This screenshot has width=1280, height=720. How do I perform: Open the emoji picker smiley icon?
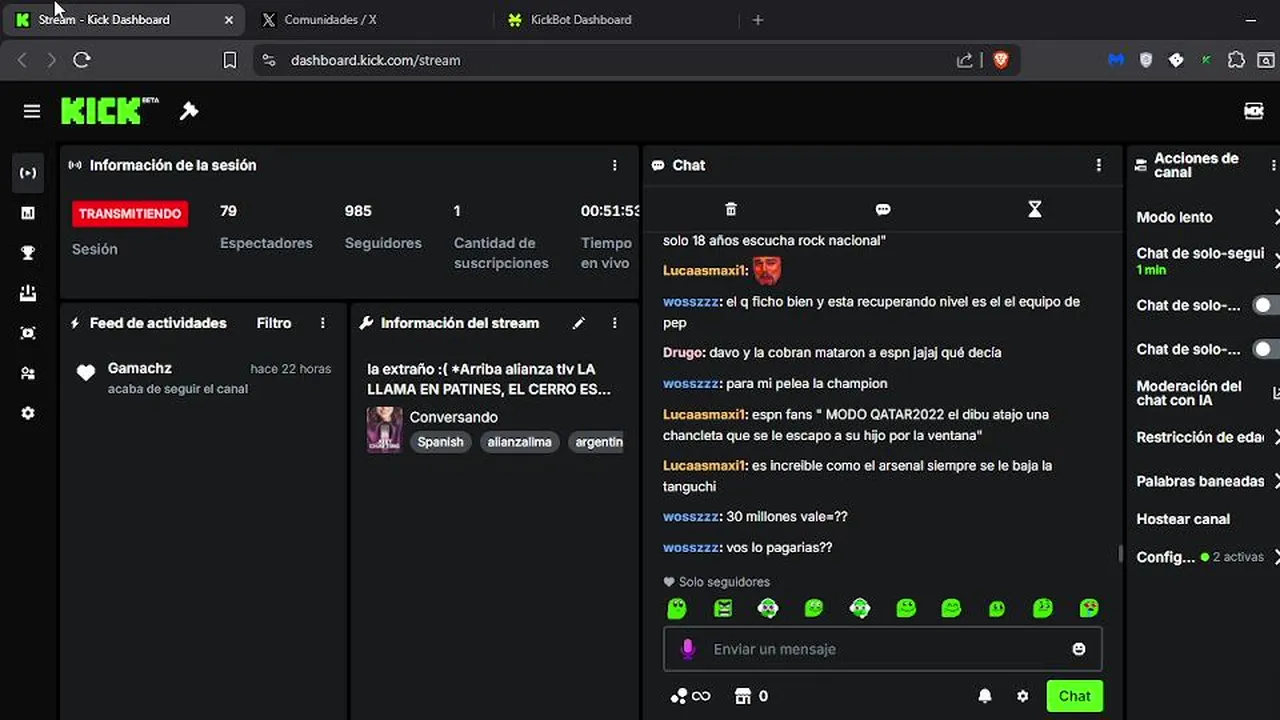pyautogui.click(x=1079, y=649)
